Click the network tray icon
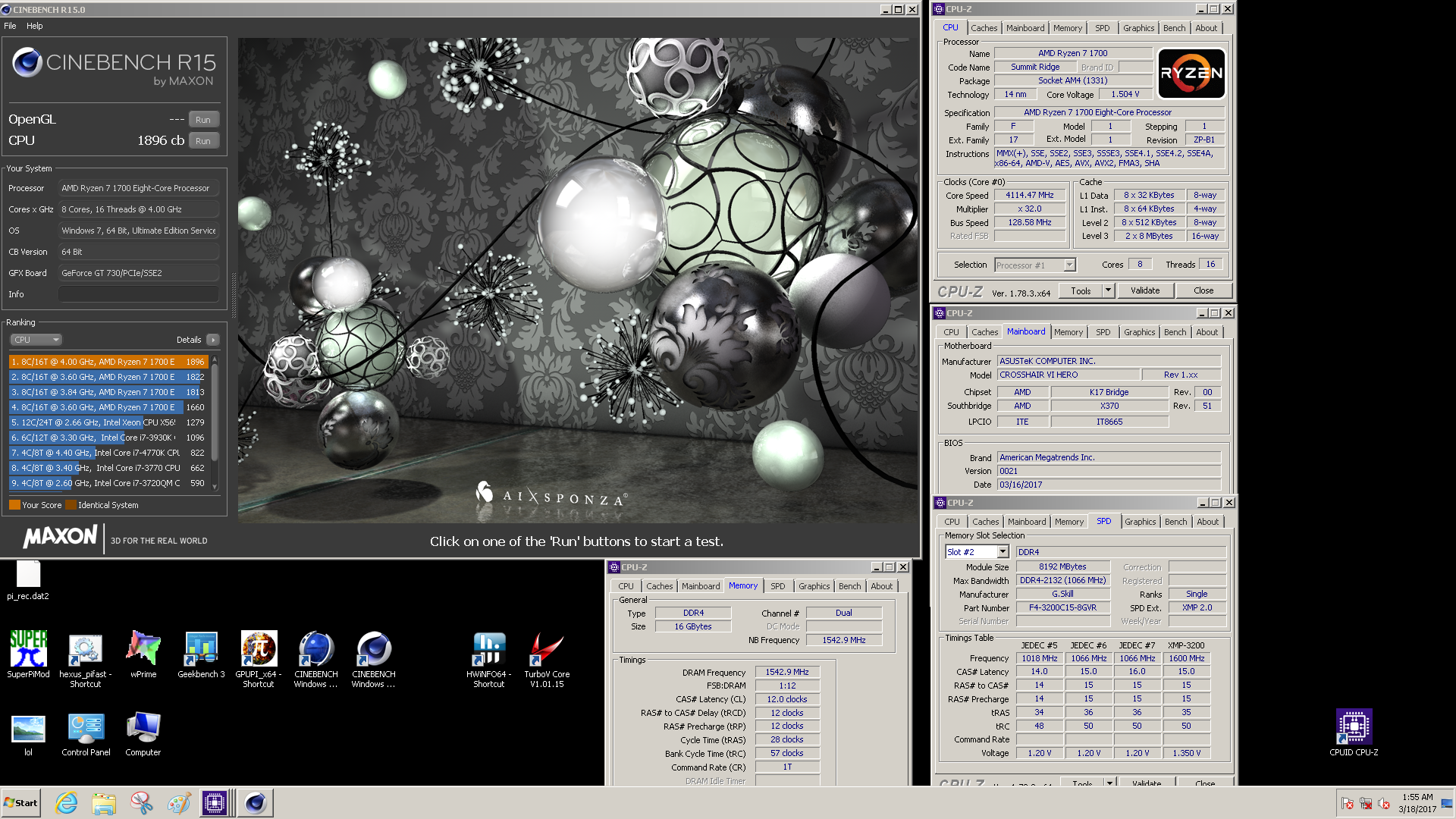Image resolution: width=1456 pixels, height=819 pixels. (x=1365, y=803)
